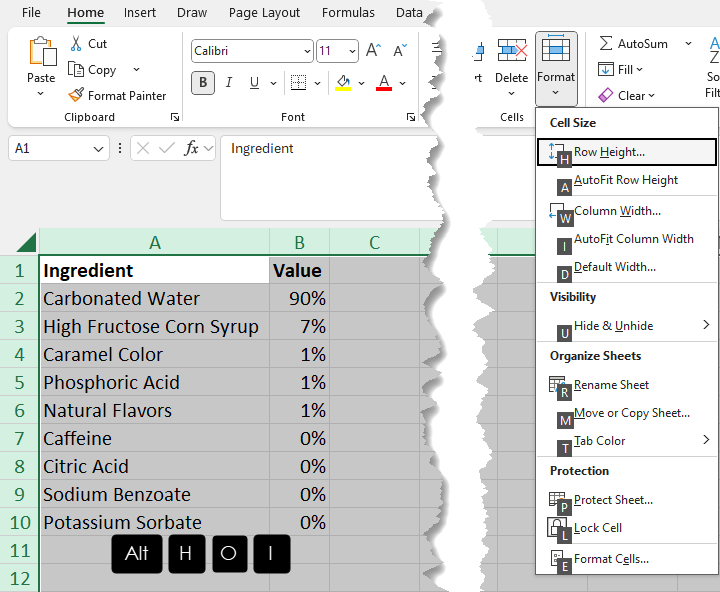This screenshot has width=720, height=592.
Task: Click inside the formula bar input
Action: pos(331,178)
